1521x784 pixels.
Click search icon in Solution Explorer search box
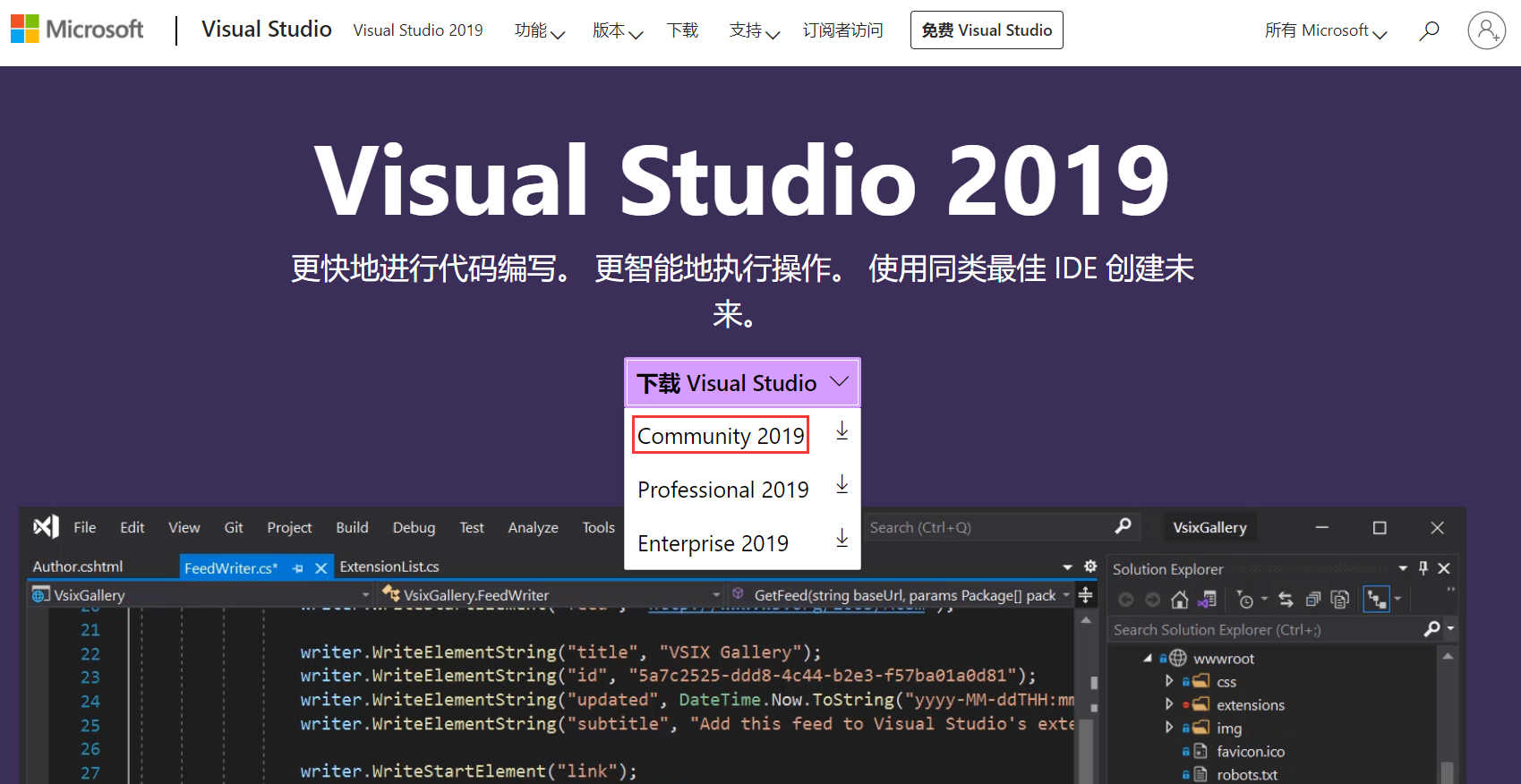tap(1431, 629)
